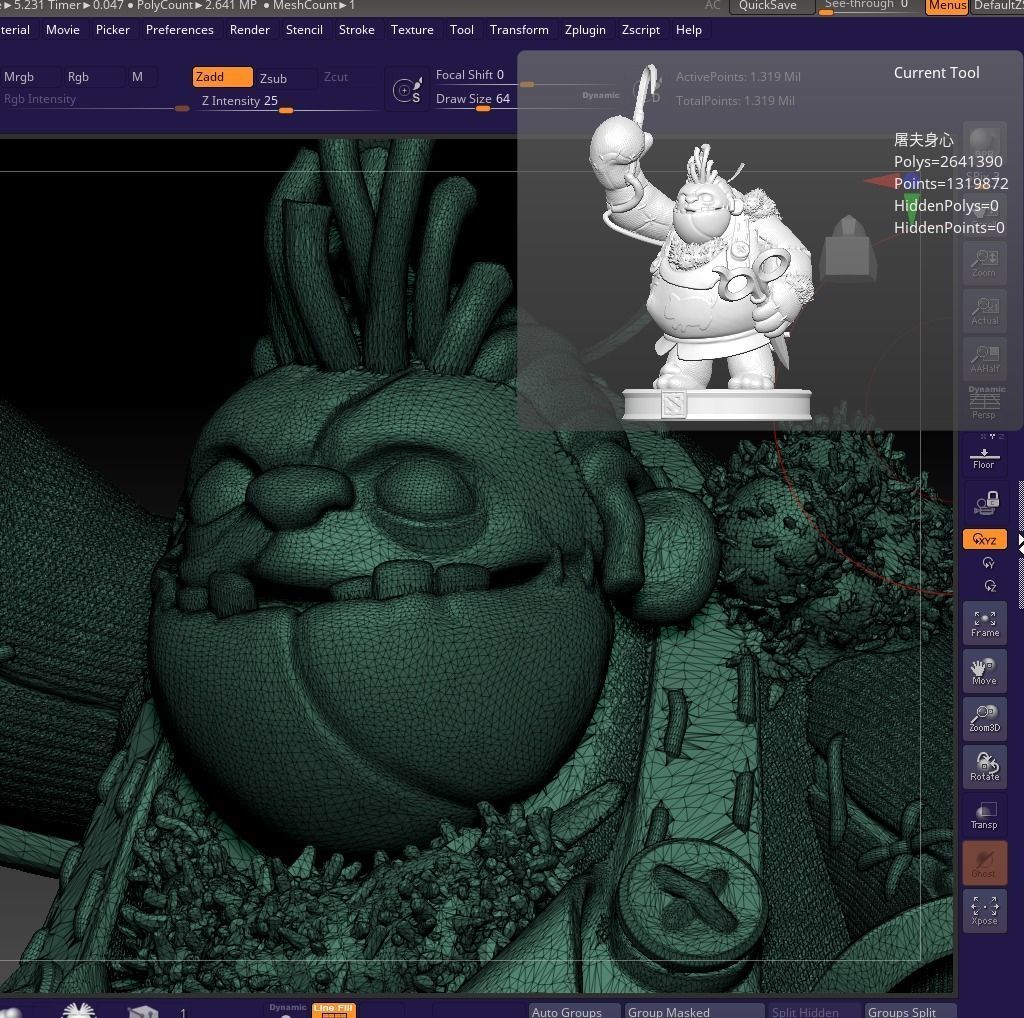The width and height of the screenshot is (1024, 1018).
Task: Click the HiddenPolys=0 text
Action: coord(946,206)
